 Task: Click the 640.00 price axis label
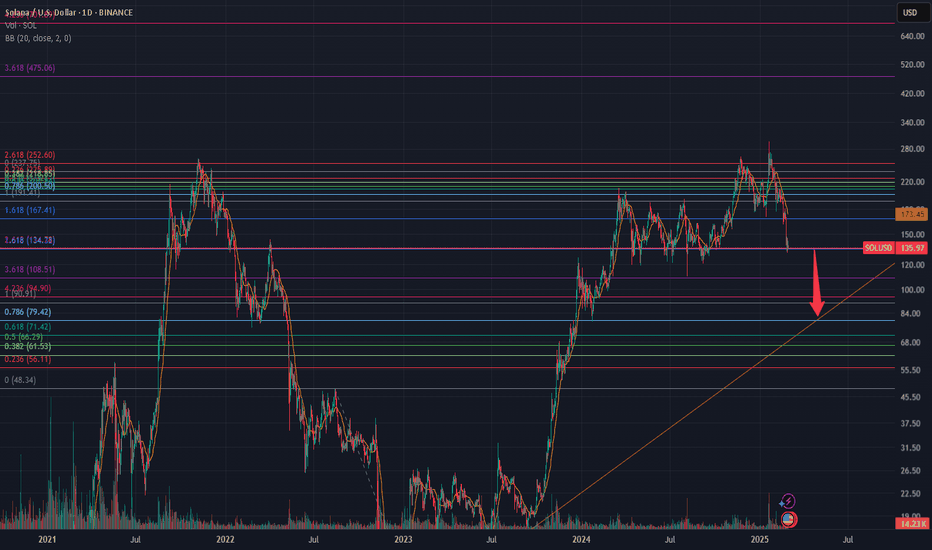[912, 36]
